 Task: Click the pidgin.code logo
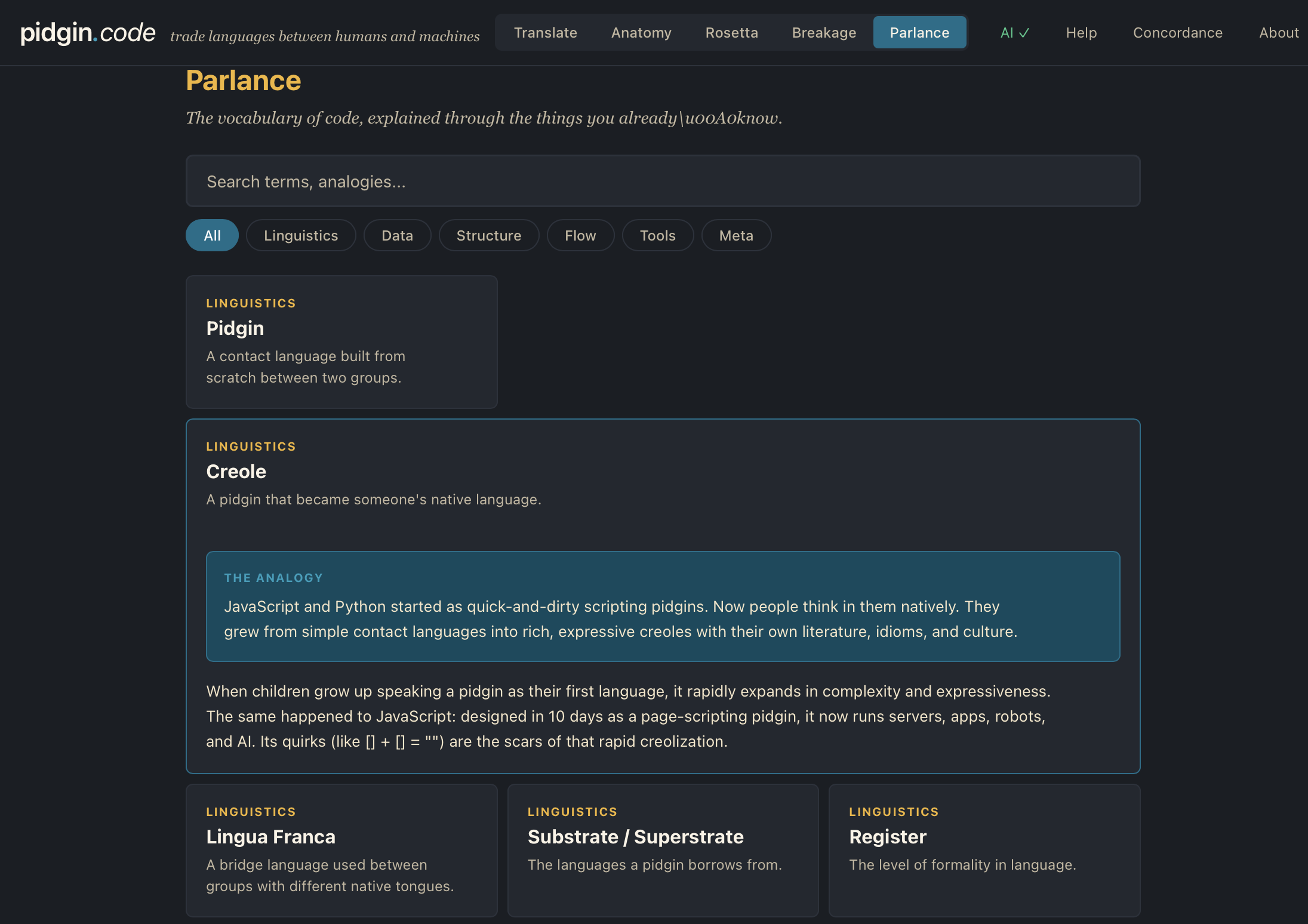tap(87, 32)
